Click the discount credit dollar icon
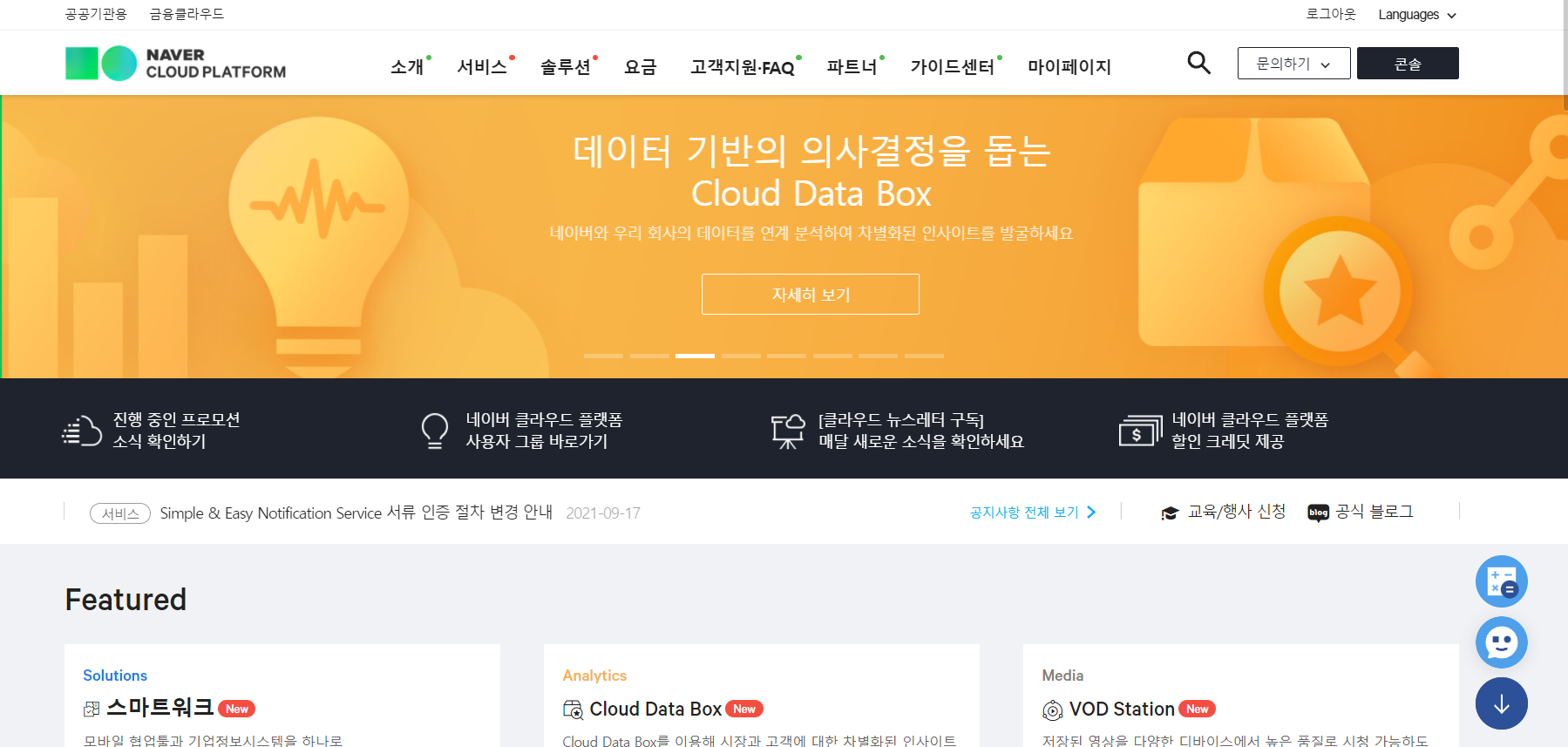Viewport: 1568px width, 747px height. coord(1140,431)
